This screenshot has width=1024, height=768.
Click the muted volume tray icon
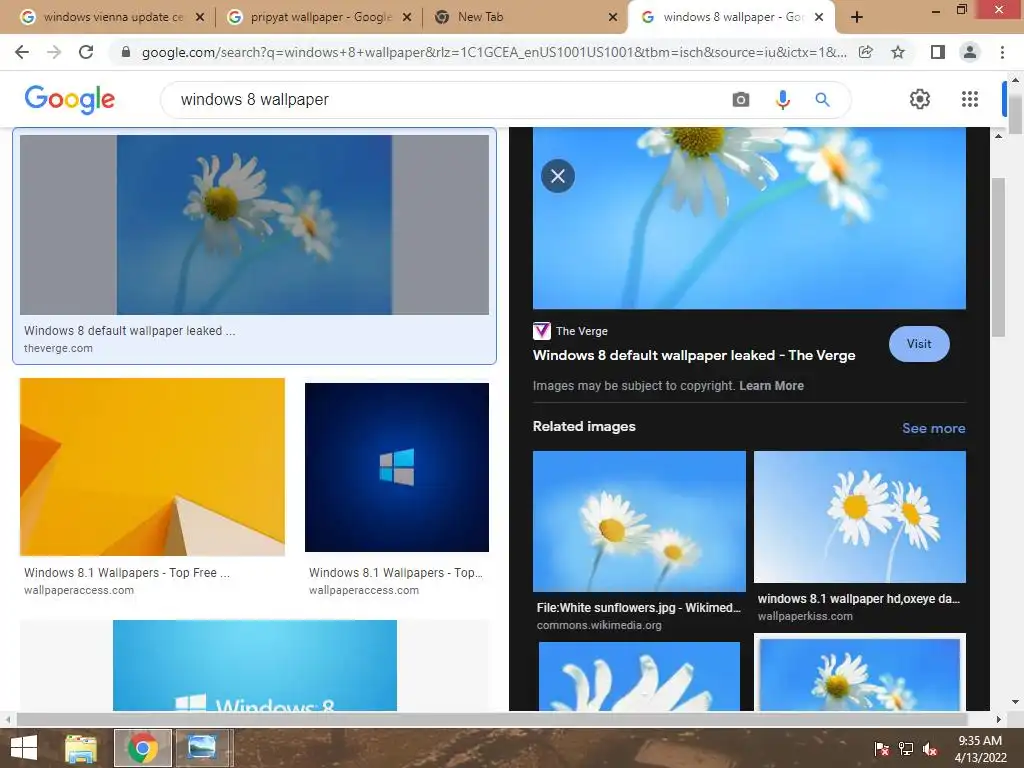click(x=930, y=749)
